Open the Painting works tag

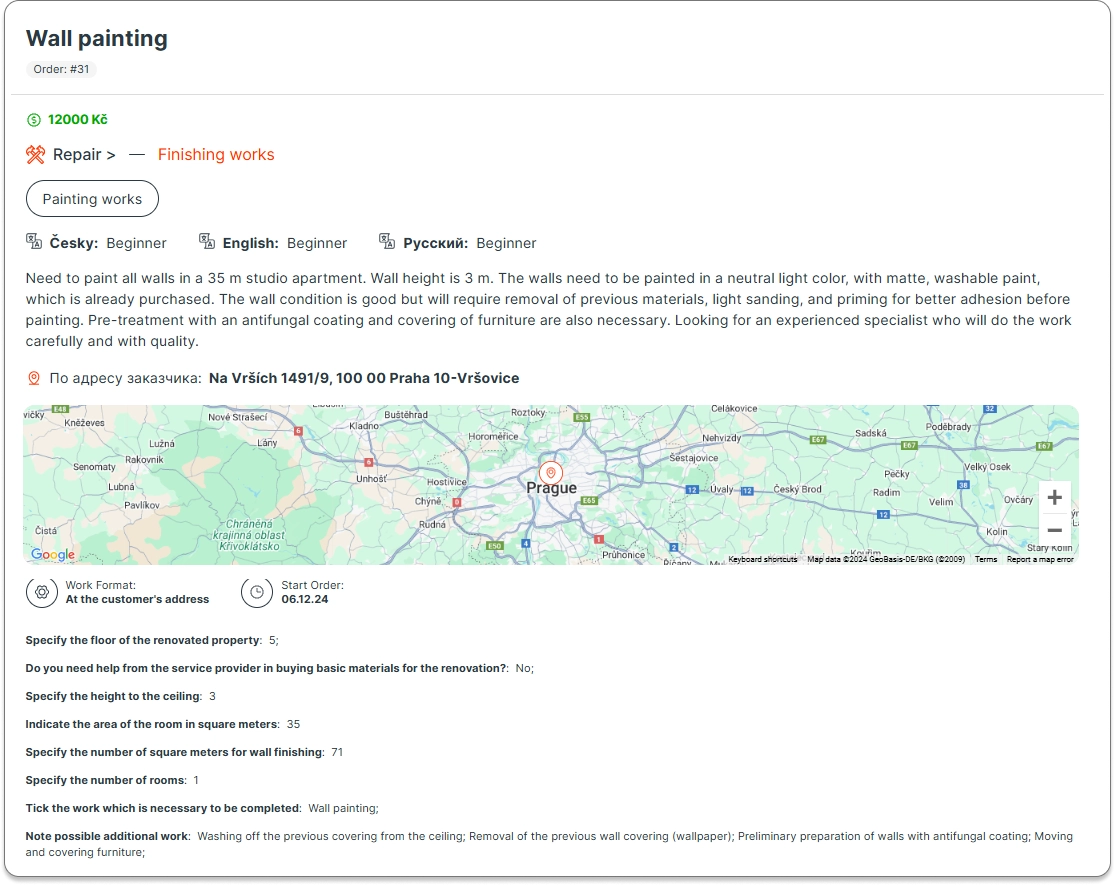click(92, 199)
